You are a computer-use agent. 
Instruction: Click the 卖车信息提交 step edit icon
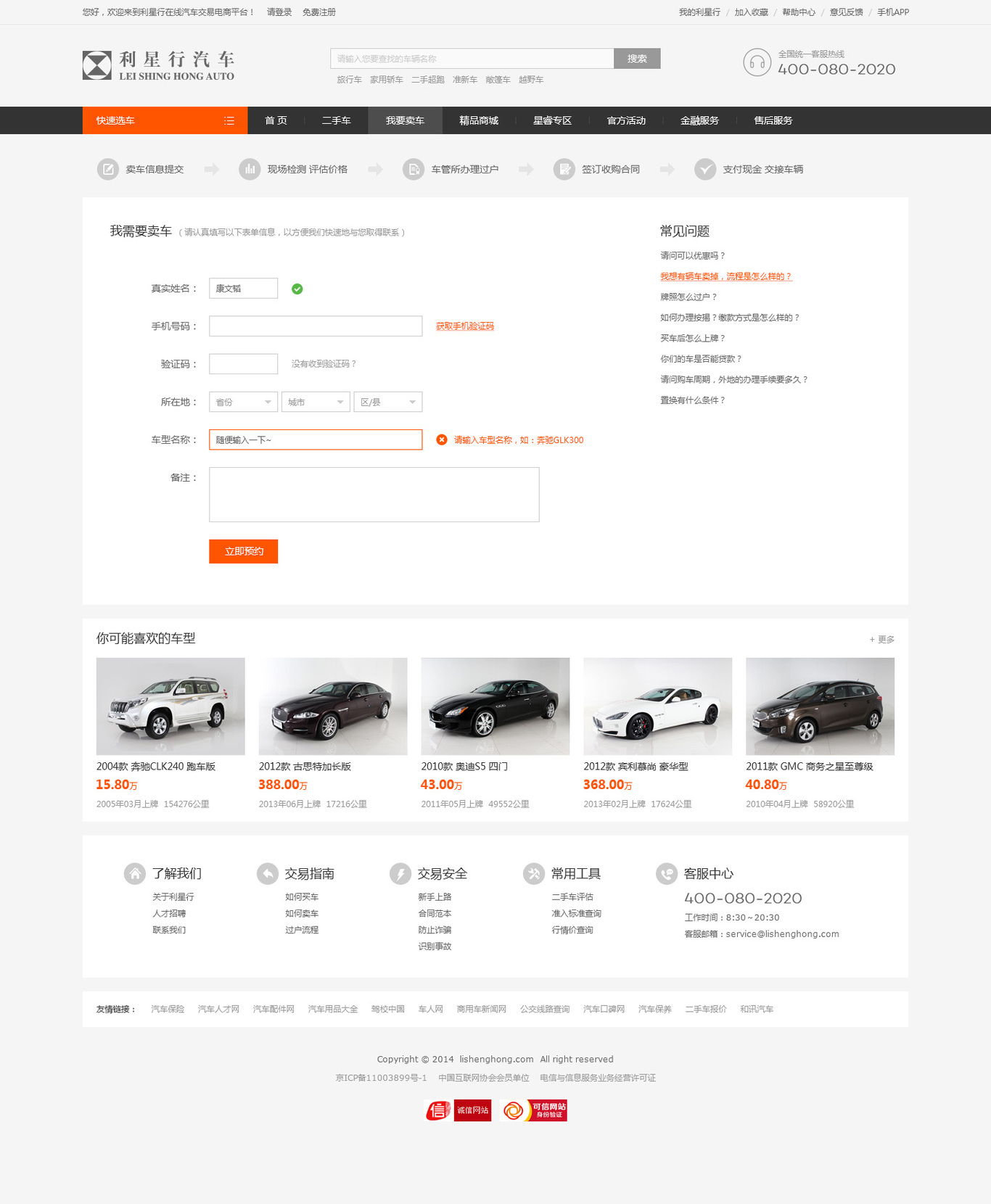[x=107, y=169]
